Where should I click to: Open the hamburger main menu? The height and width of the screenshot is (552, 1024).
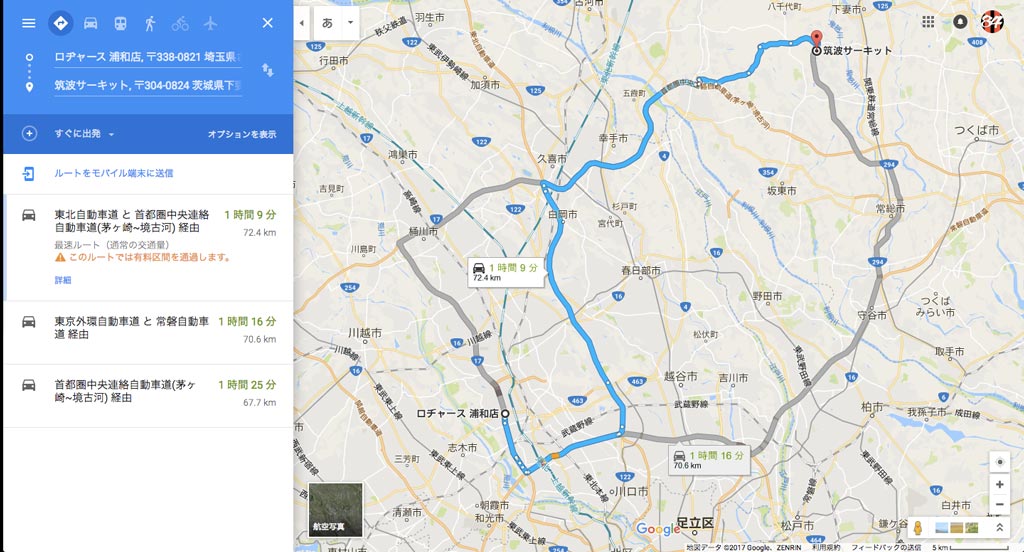point(29,23)
